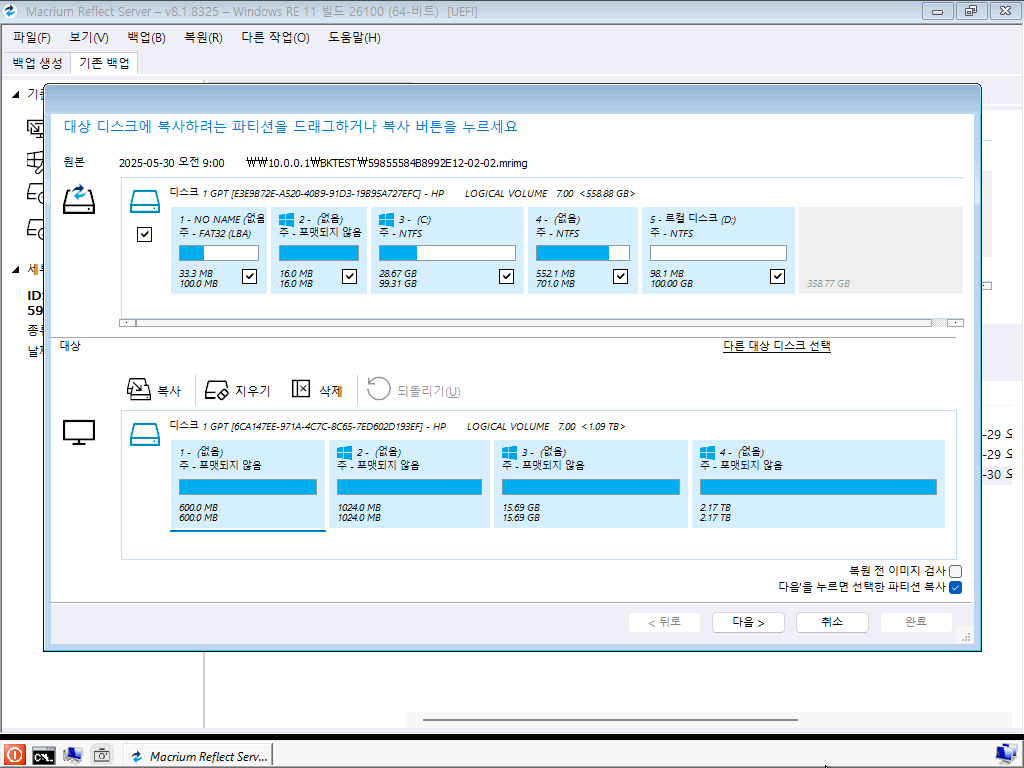The height and width of the screenshot is (768, 1024).
Task: Select the source disk 1 drive icon
Action: pyautogui.click(x=144, y=201)
